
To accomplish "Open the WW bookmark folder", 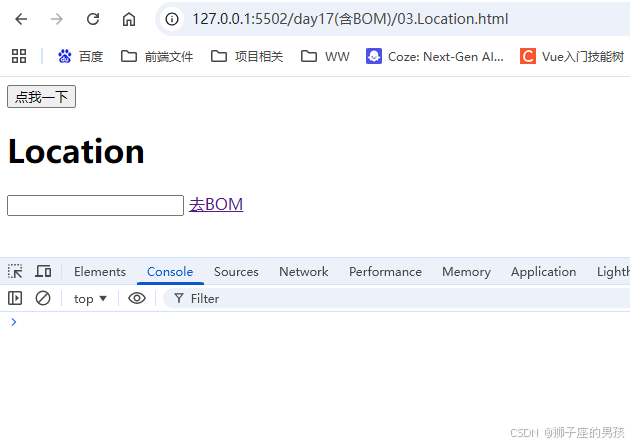I will point(325,57).
